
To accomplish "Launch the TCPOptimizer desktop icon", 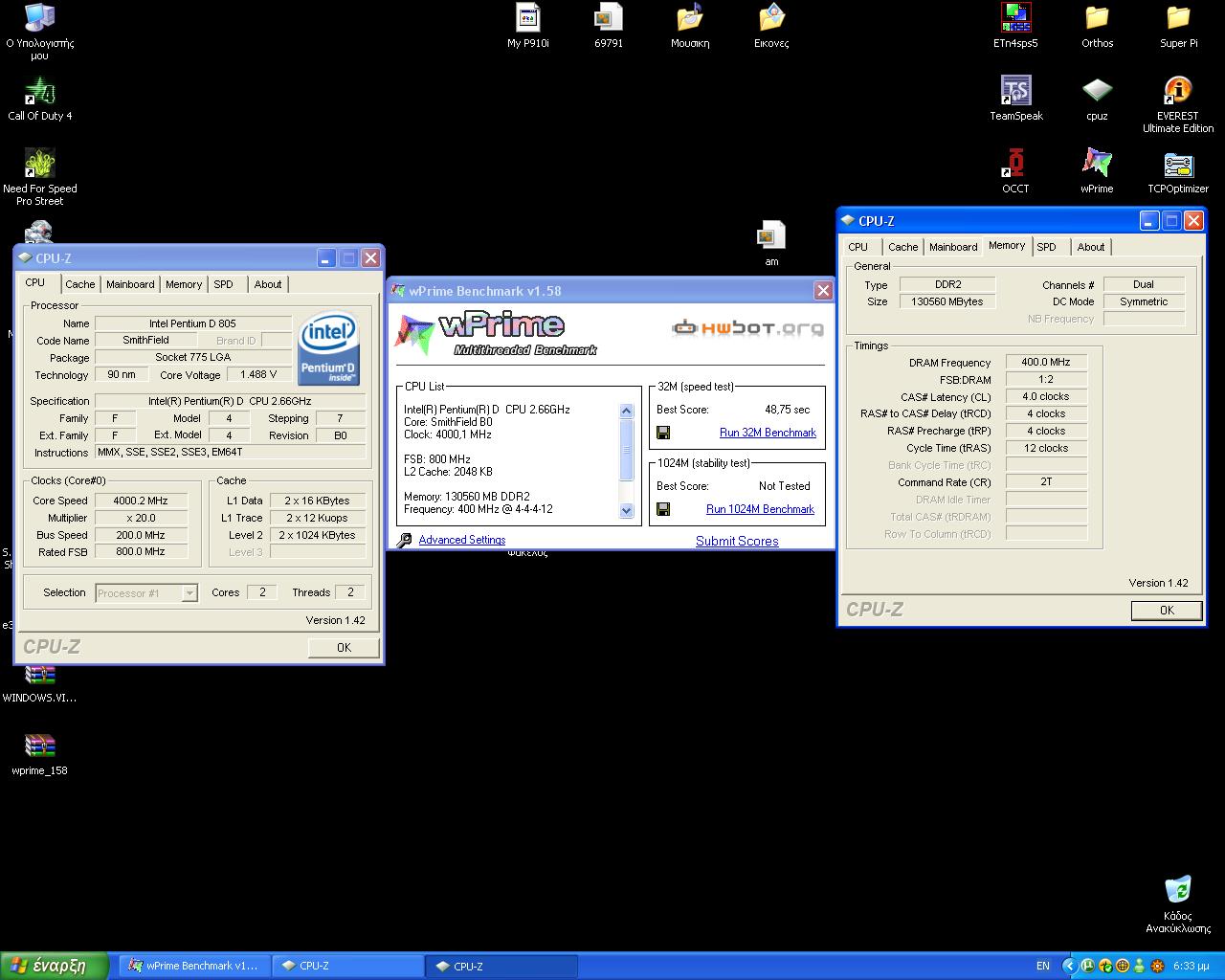I will 1178,171.
